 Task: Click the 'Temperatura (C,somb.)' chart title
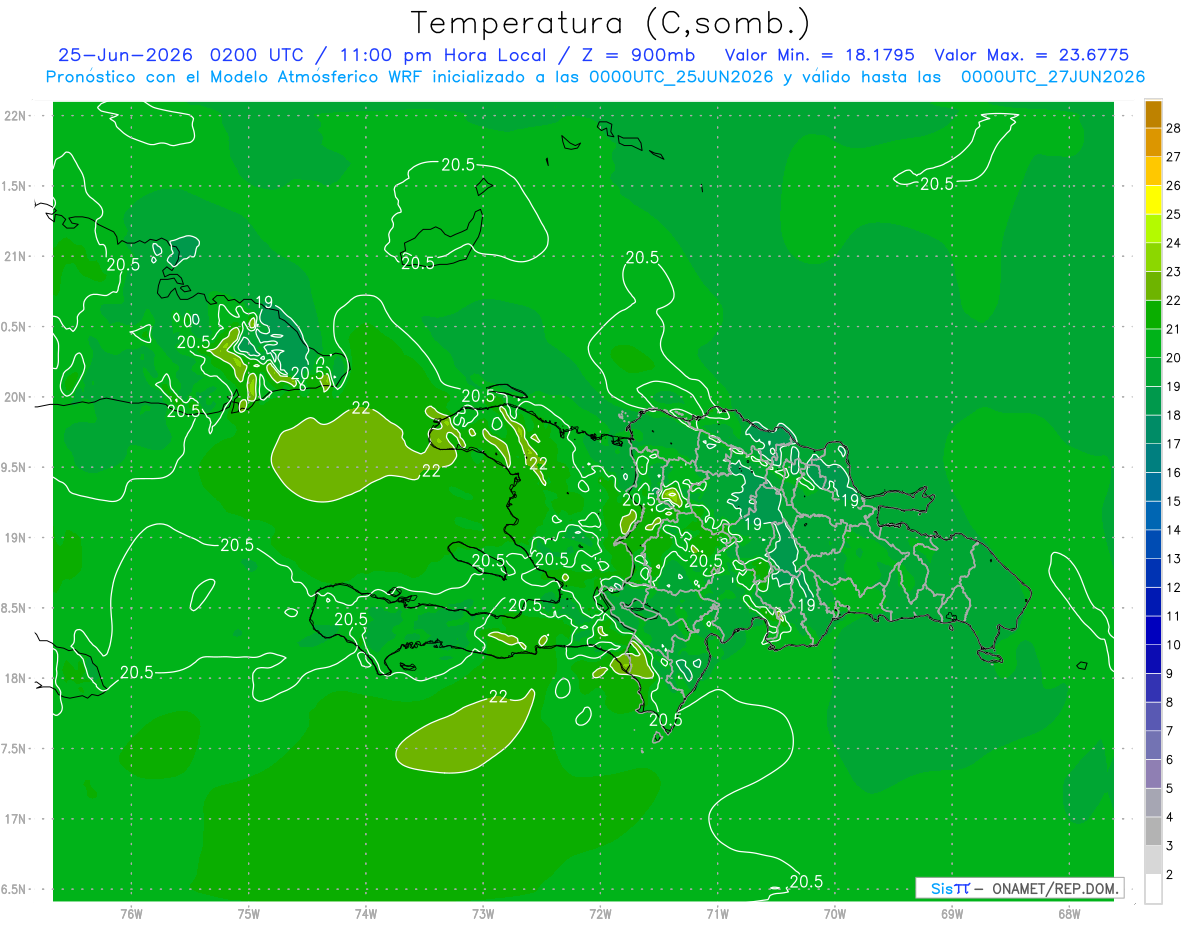tap(610, 22)
